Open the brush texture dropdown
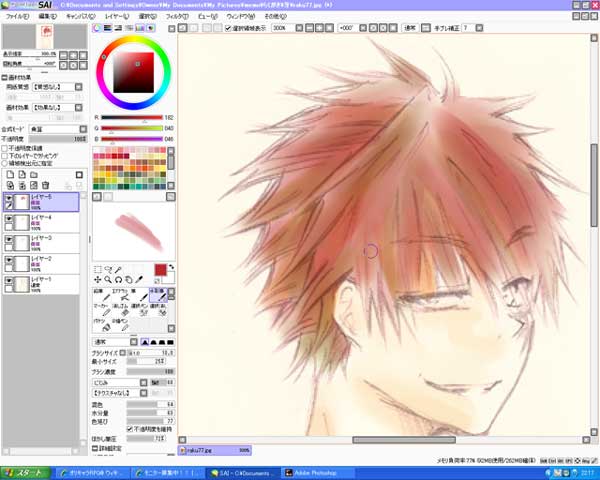This screenshot has height=480, width=600. click(143, 393)
